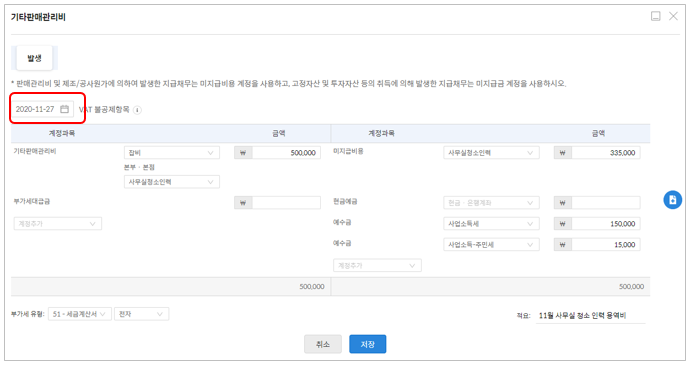Click the VAT 불공제항목 info icon

click(137, 110)
